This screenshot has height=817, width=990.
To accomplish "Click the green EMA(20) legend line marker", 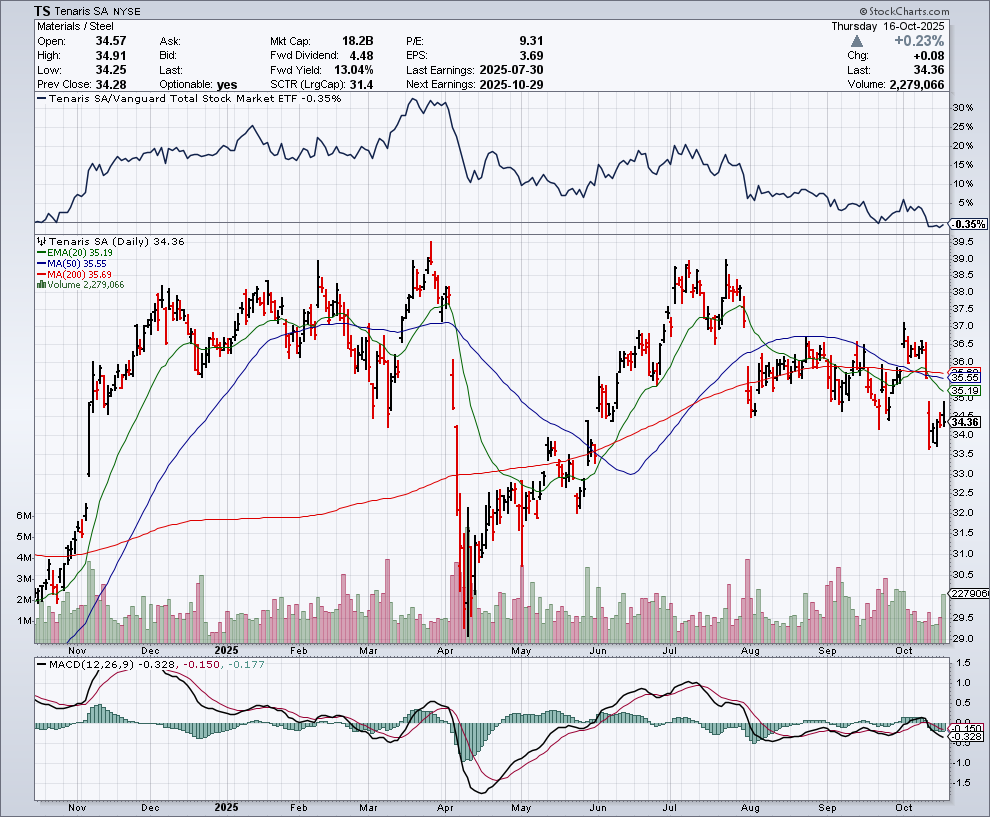I will 39,254.
